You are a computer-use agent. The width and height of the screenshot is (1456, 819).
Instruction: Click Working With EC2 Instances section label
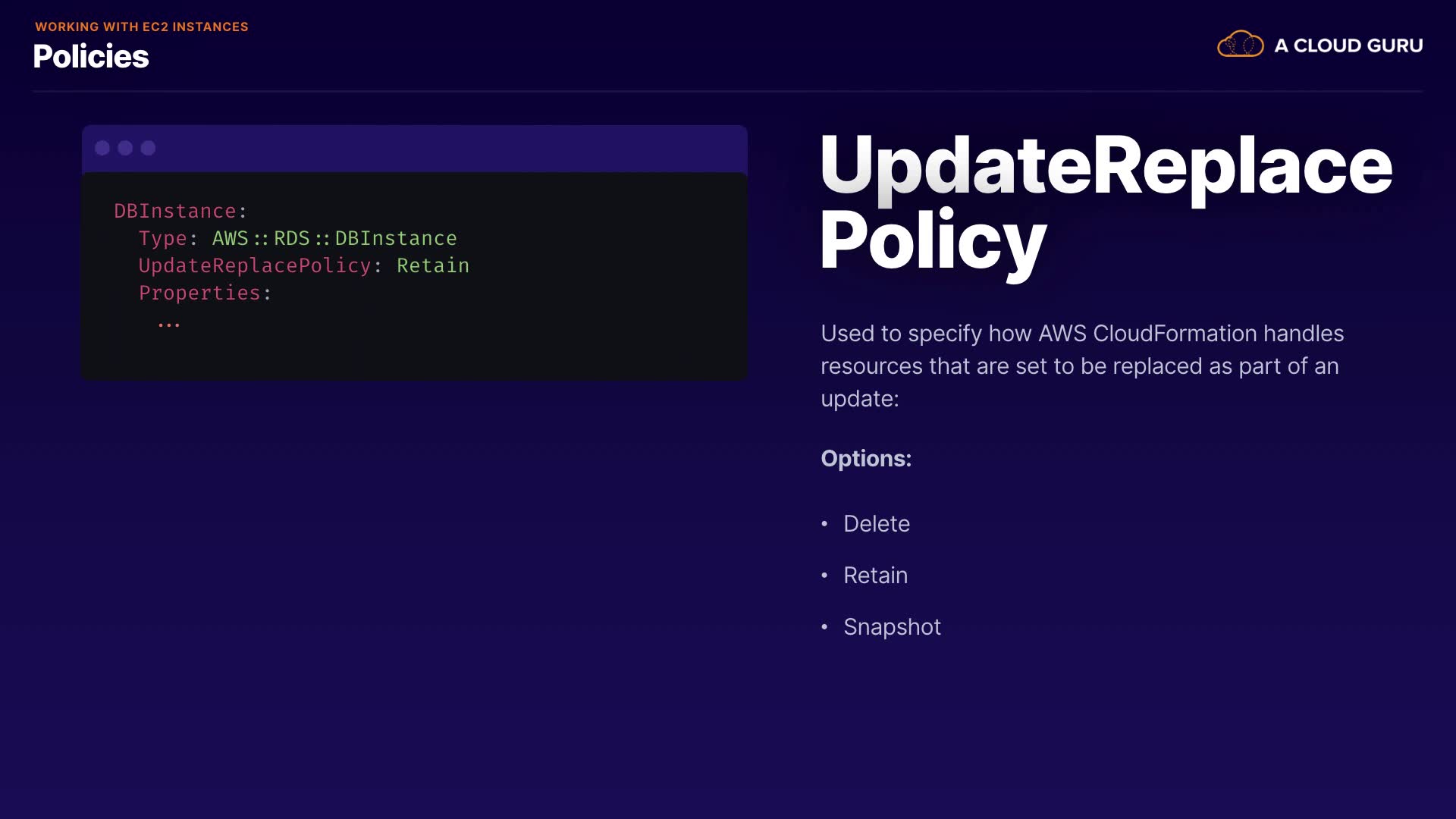point(142,27)
